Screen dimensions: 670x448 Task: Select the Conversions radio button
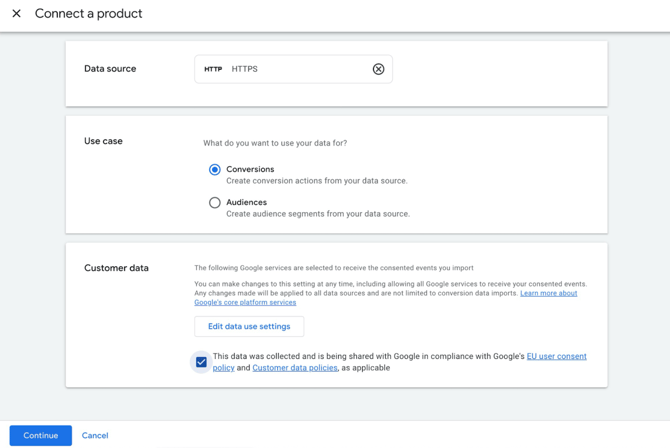tap(215, 170)
